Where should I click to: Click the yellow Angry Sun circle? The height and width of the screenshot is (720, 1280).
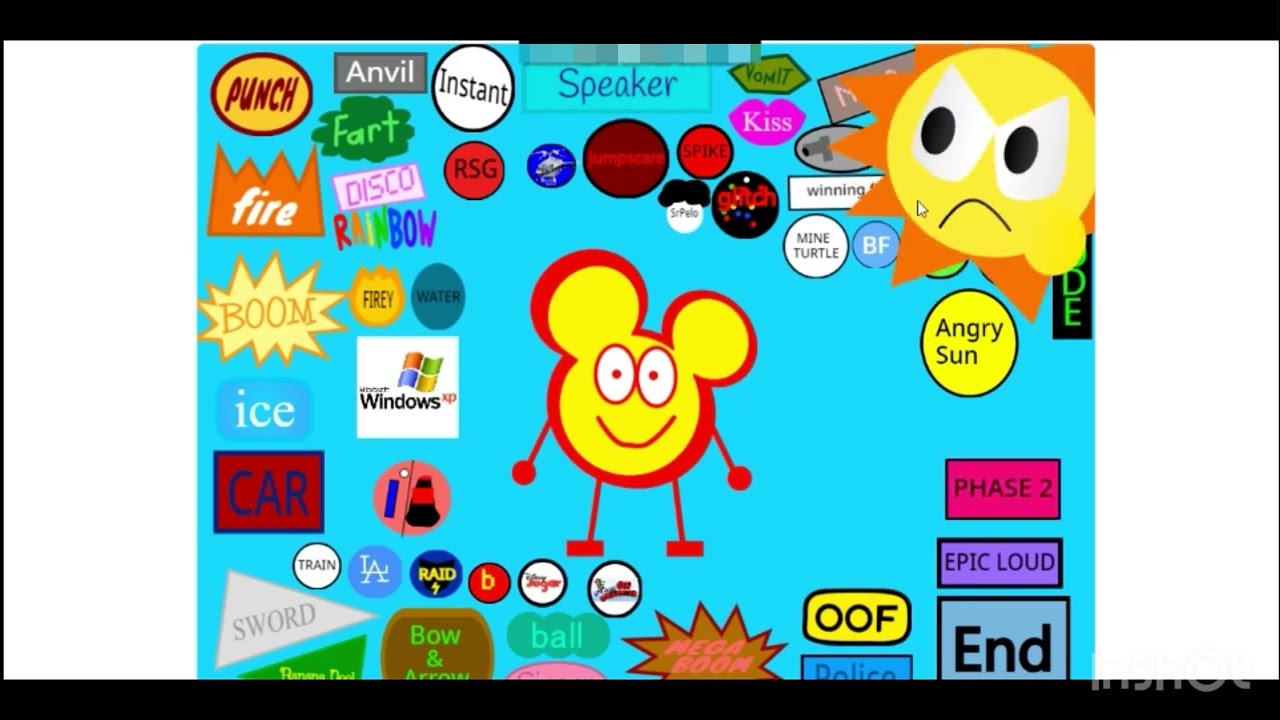(x=968, y=342)
